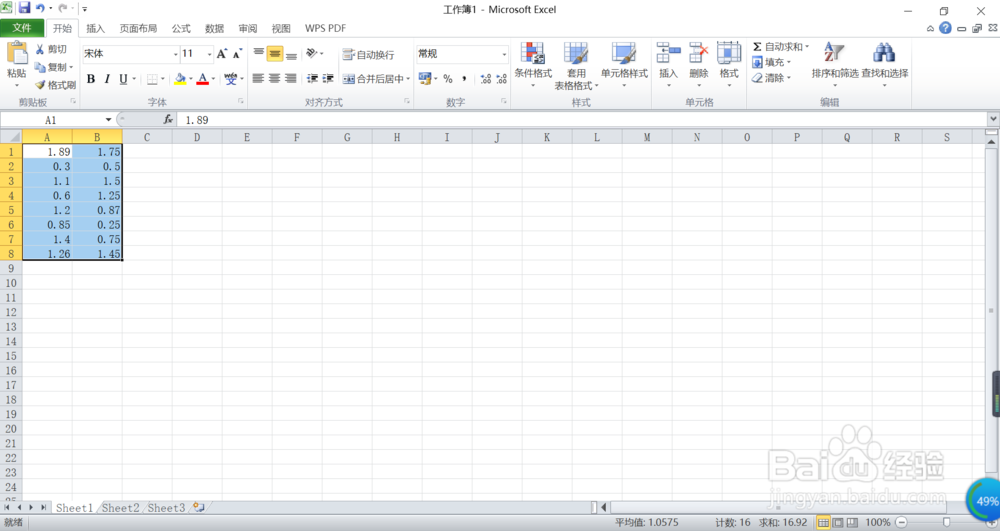Open the File (文件) tab

click(22, 28)
